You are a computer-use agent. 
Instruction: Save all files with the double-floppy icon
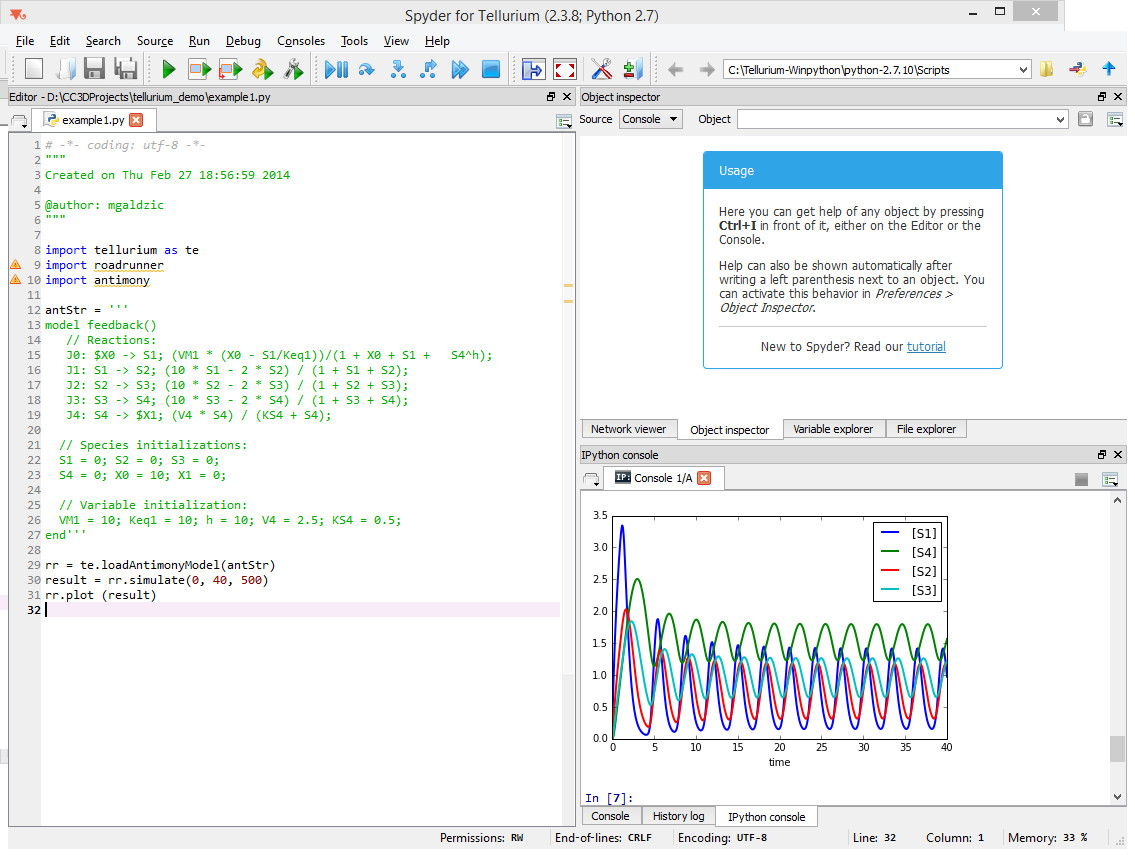pyautogui.click(x=126, y=70)
